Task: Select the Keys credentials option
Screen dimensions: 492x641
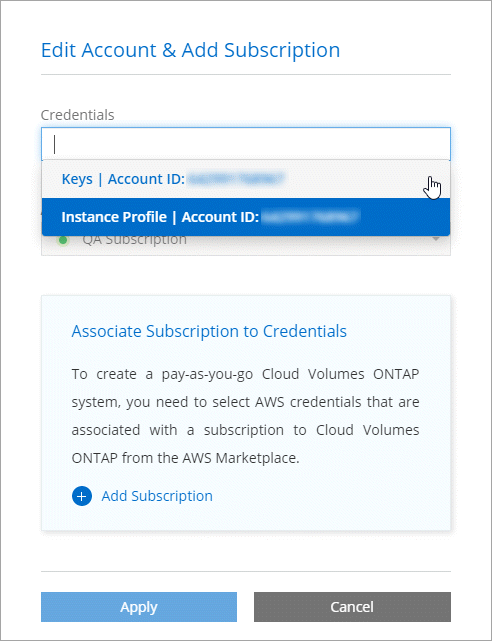Action: 246,179
